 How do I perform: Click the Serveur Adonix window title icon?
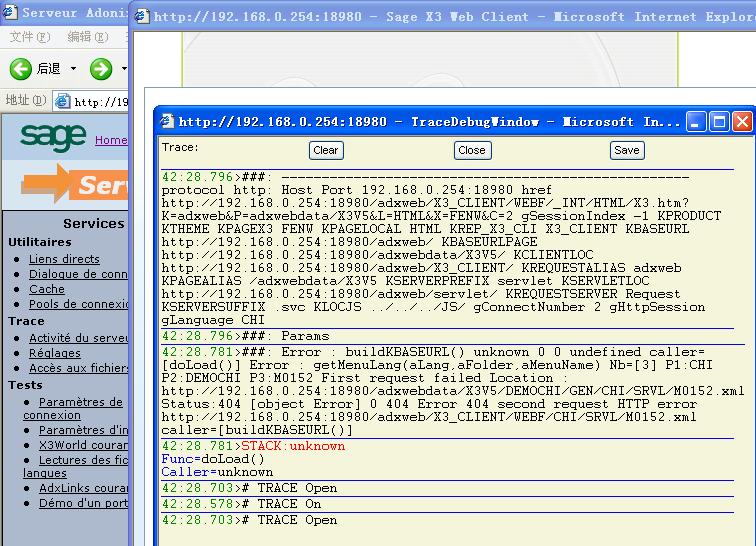click(10, 14)
